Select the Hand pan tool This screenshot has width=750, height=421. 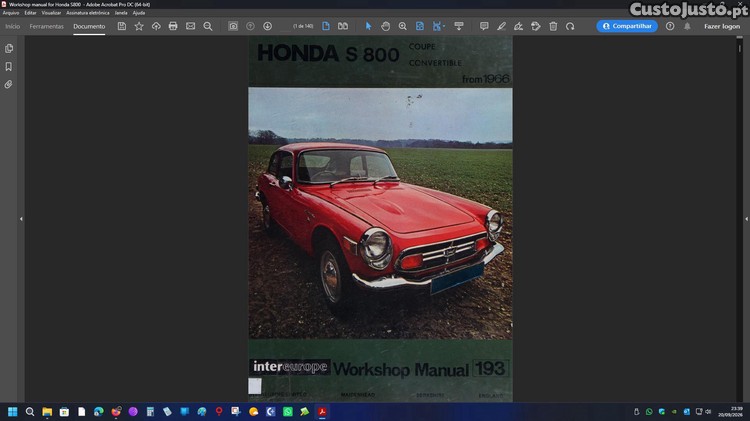(x=386, y=26)
